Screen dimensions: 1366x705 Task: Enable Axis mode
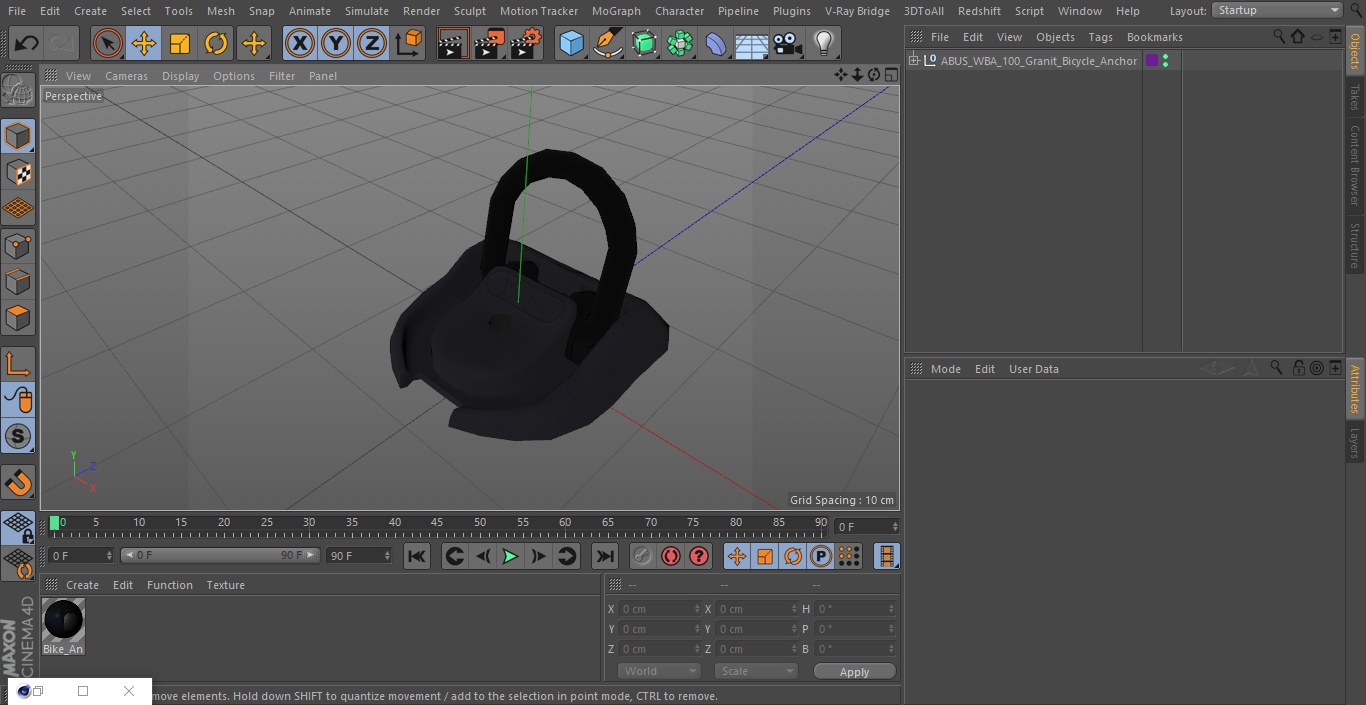pos(18,364)
